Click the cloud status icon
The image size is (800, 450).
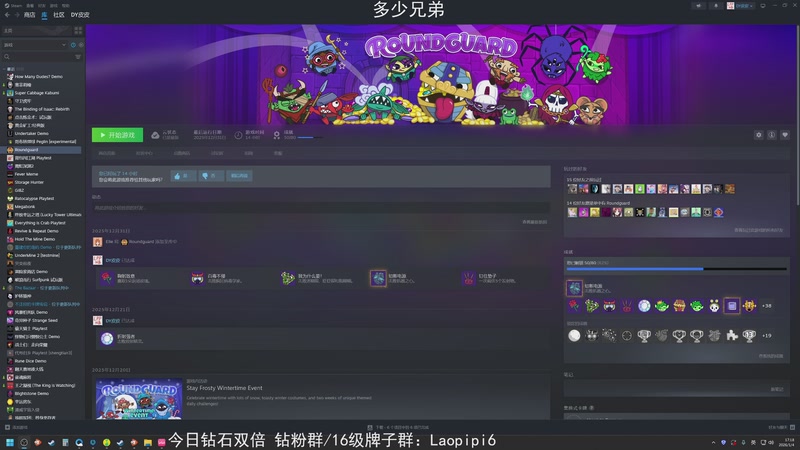(x=155, y=135)
